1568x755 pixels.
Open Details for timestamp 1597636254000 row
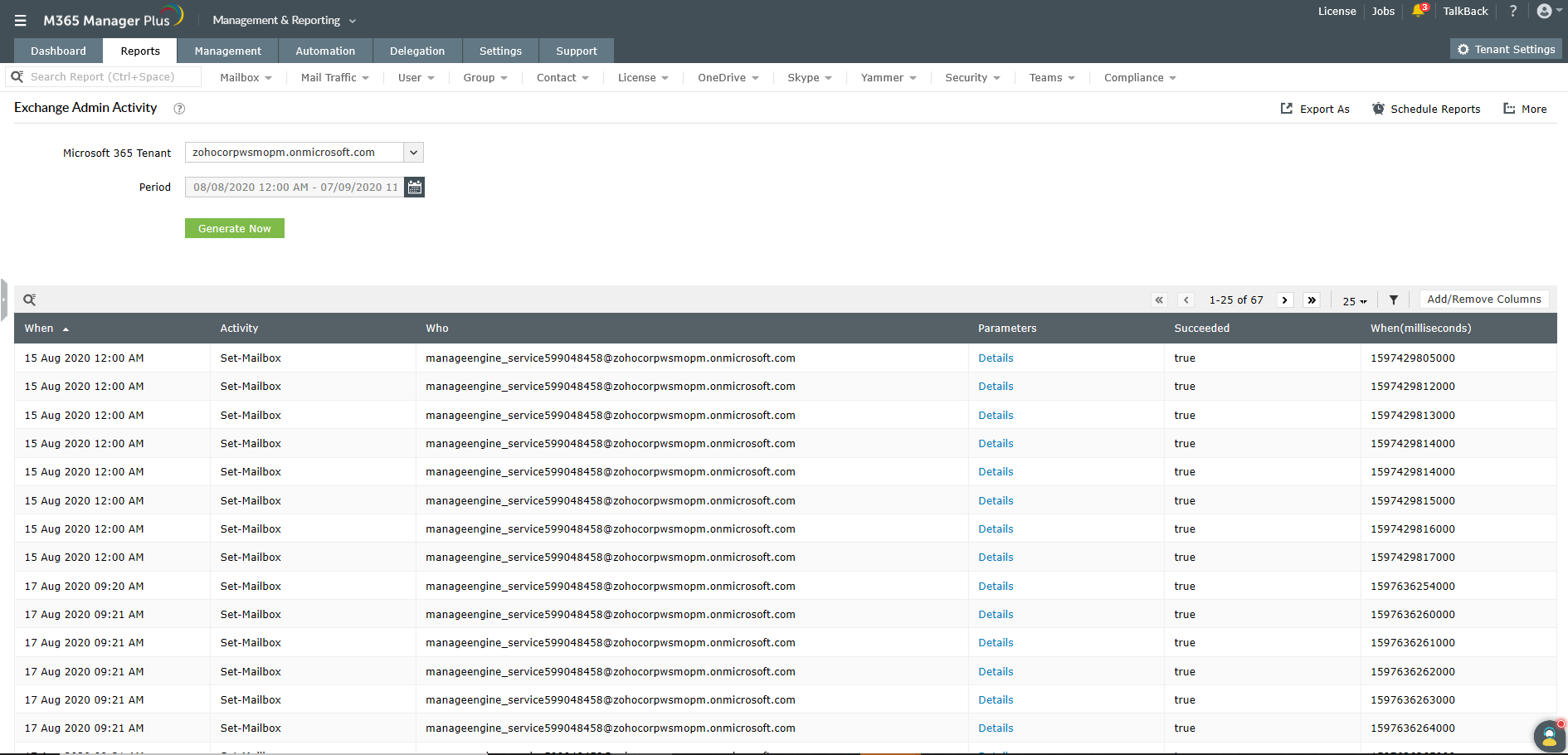996,587
